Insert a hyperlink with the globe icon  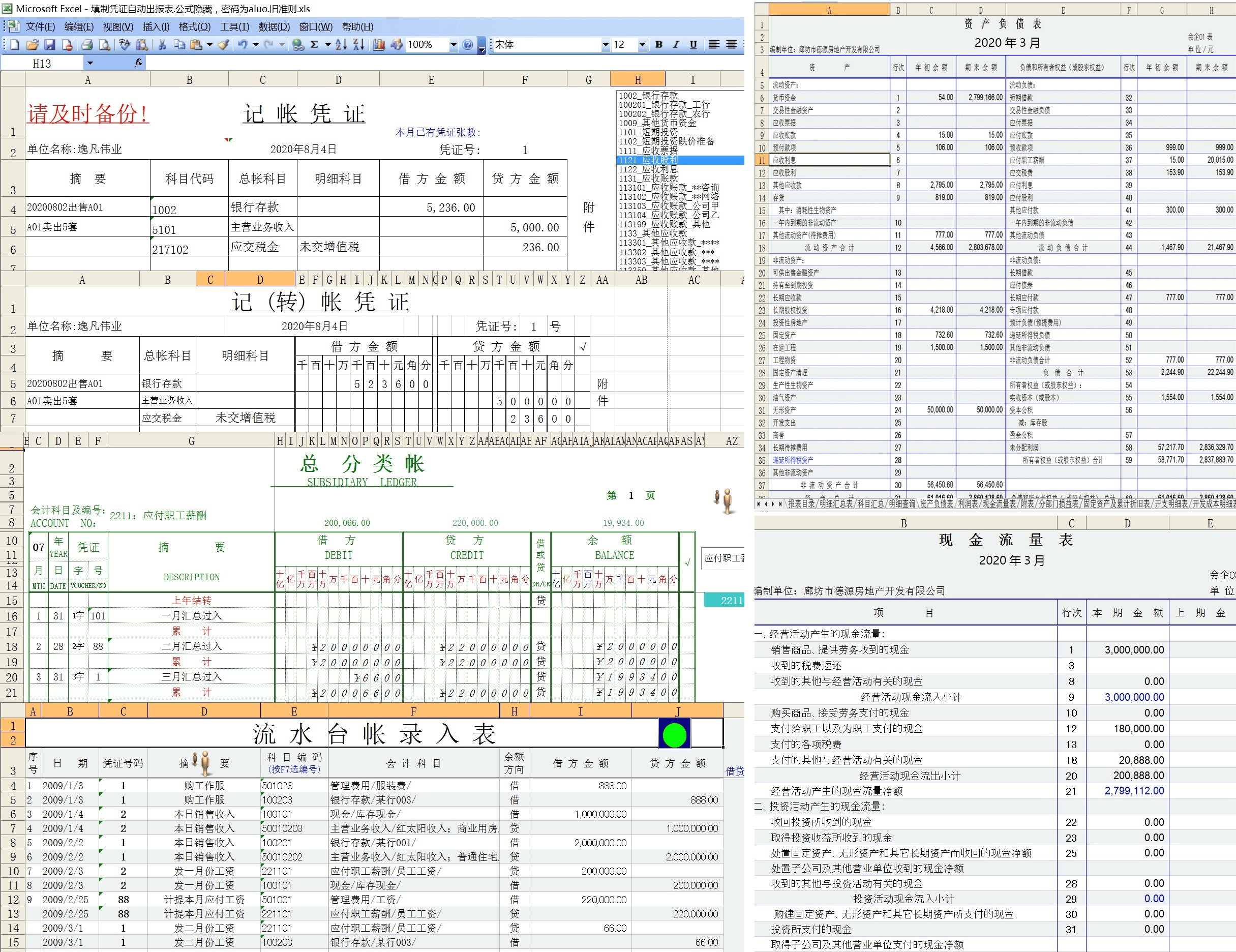[x=298, y=45]
